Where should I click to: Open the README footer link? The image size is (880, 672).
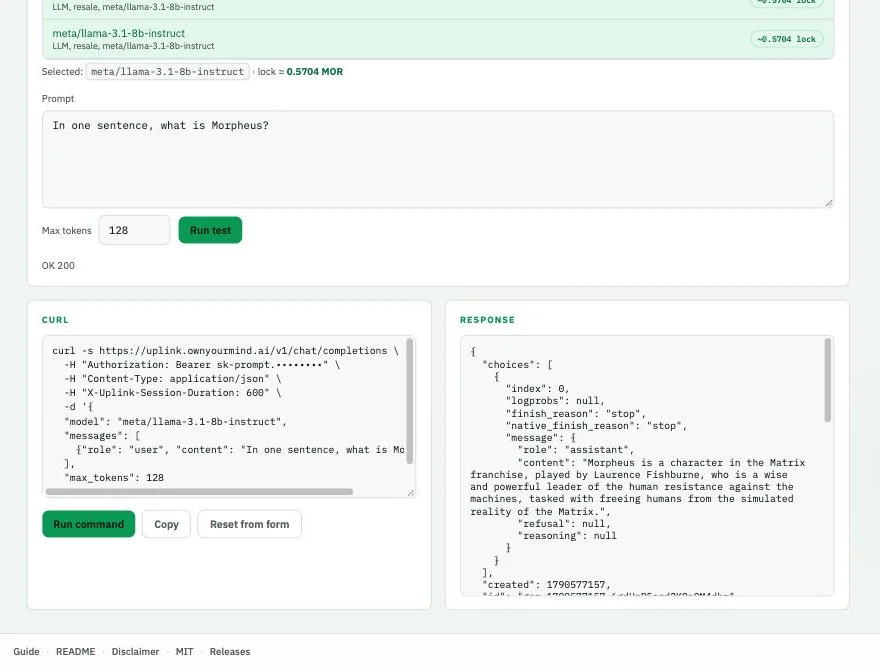75,651
